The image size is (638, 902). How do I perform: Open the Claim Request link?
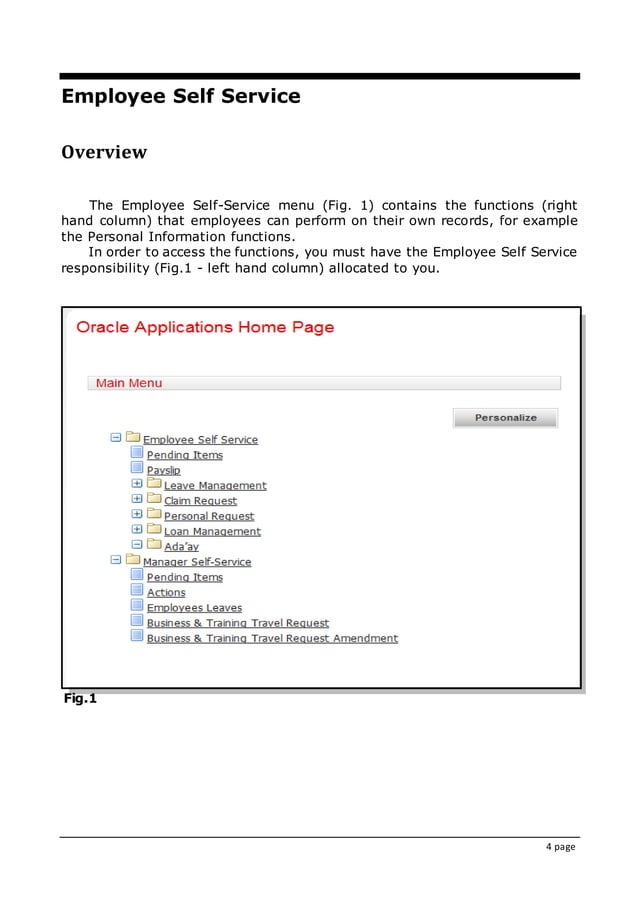pos(200,501)
